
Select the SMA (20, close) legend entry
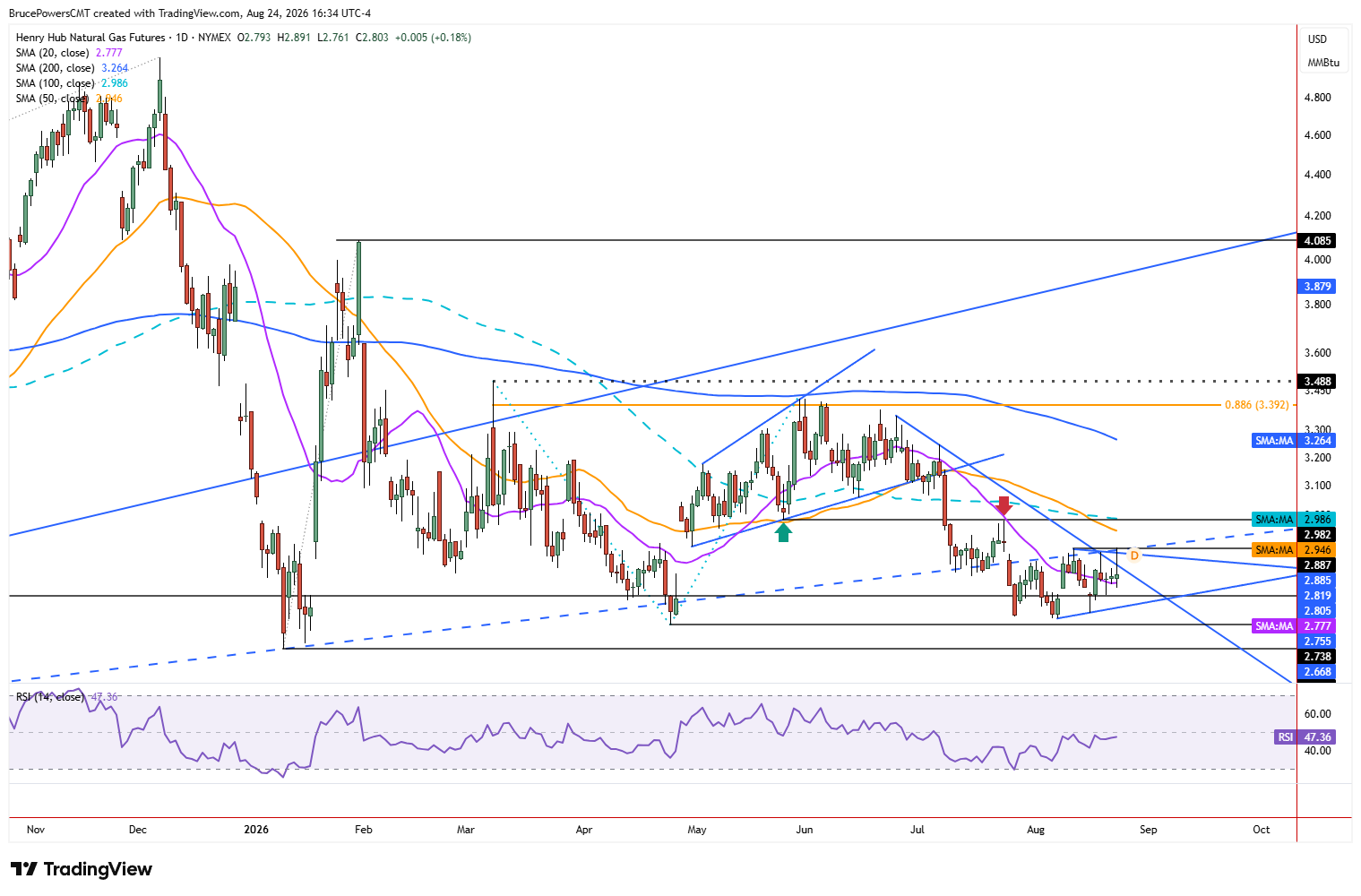[69, 53]
